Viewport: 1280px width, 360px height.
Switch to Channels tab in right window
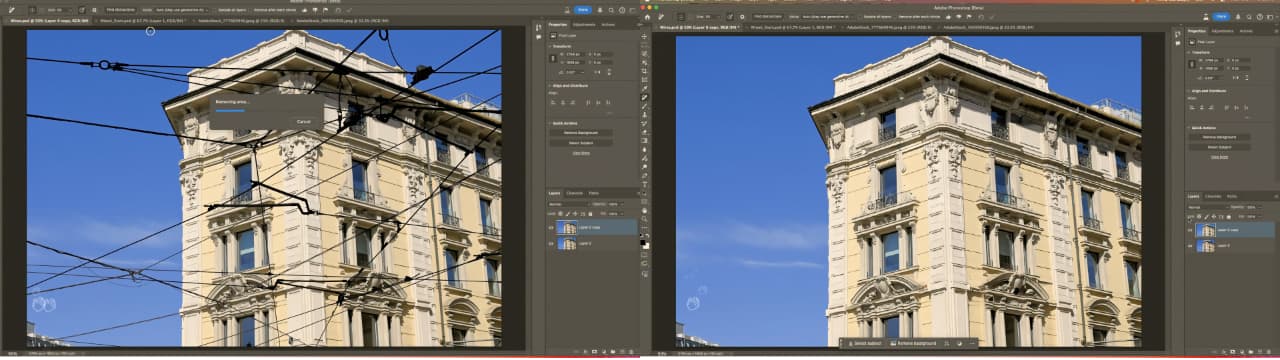coord(1213,196)
